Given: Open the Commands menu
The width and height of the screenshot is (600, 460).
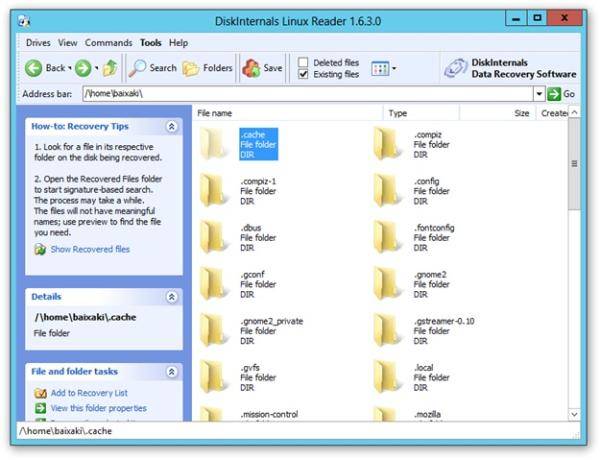Looking at the screenshot, I should click(109, 42).
